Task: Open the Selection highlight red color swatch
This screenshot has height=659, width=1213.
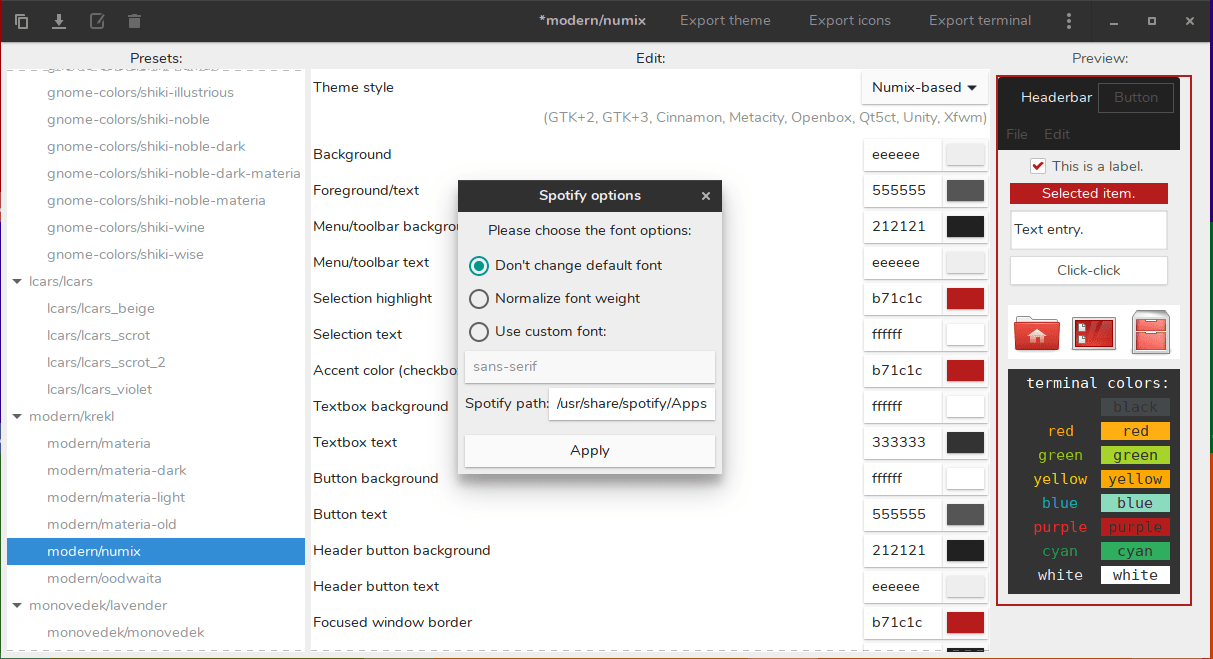Action: pos(965,299)
